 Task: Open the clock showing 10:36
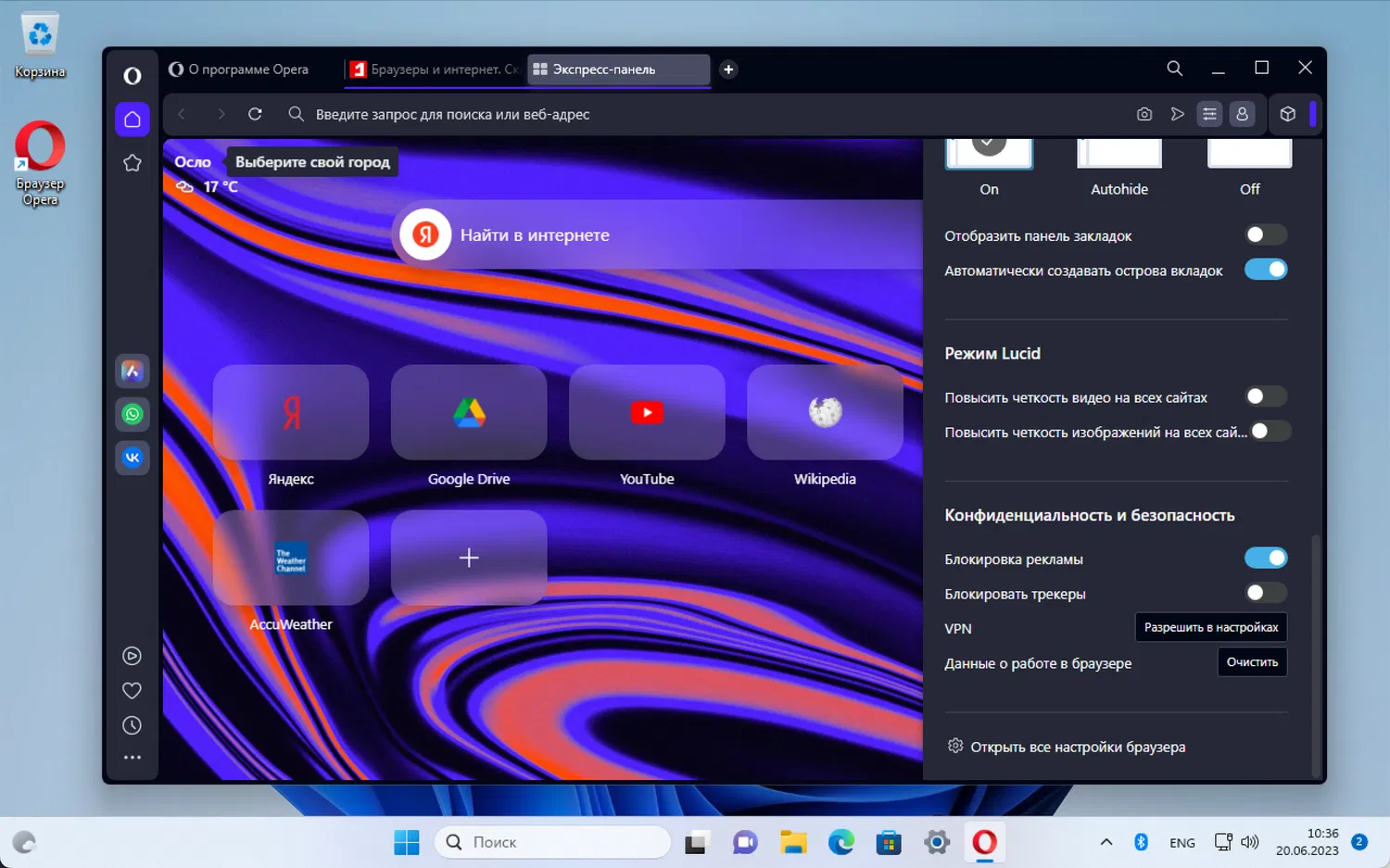tap(1307, 842)
